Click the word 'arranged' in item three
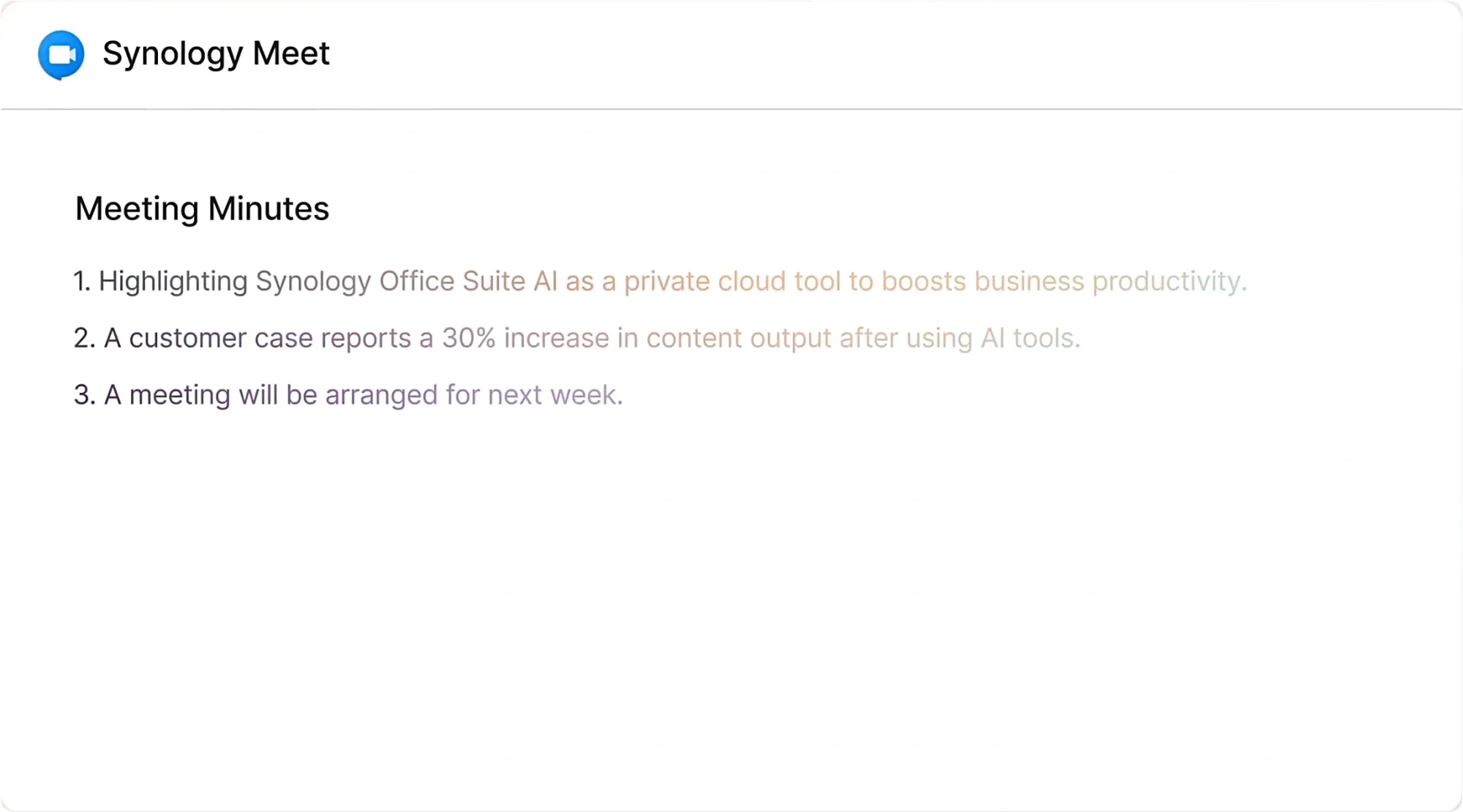 tap(381, 396)
